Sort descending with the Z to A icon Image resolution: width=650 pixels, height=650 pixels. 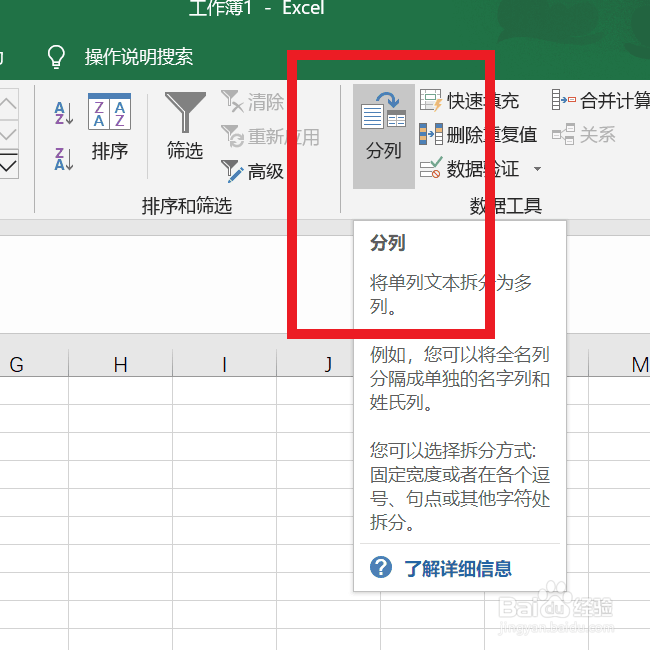tap(64, 159)
